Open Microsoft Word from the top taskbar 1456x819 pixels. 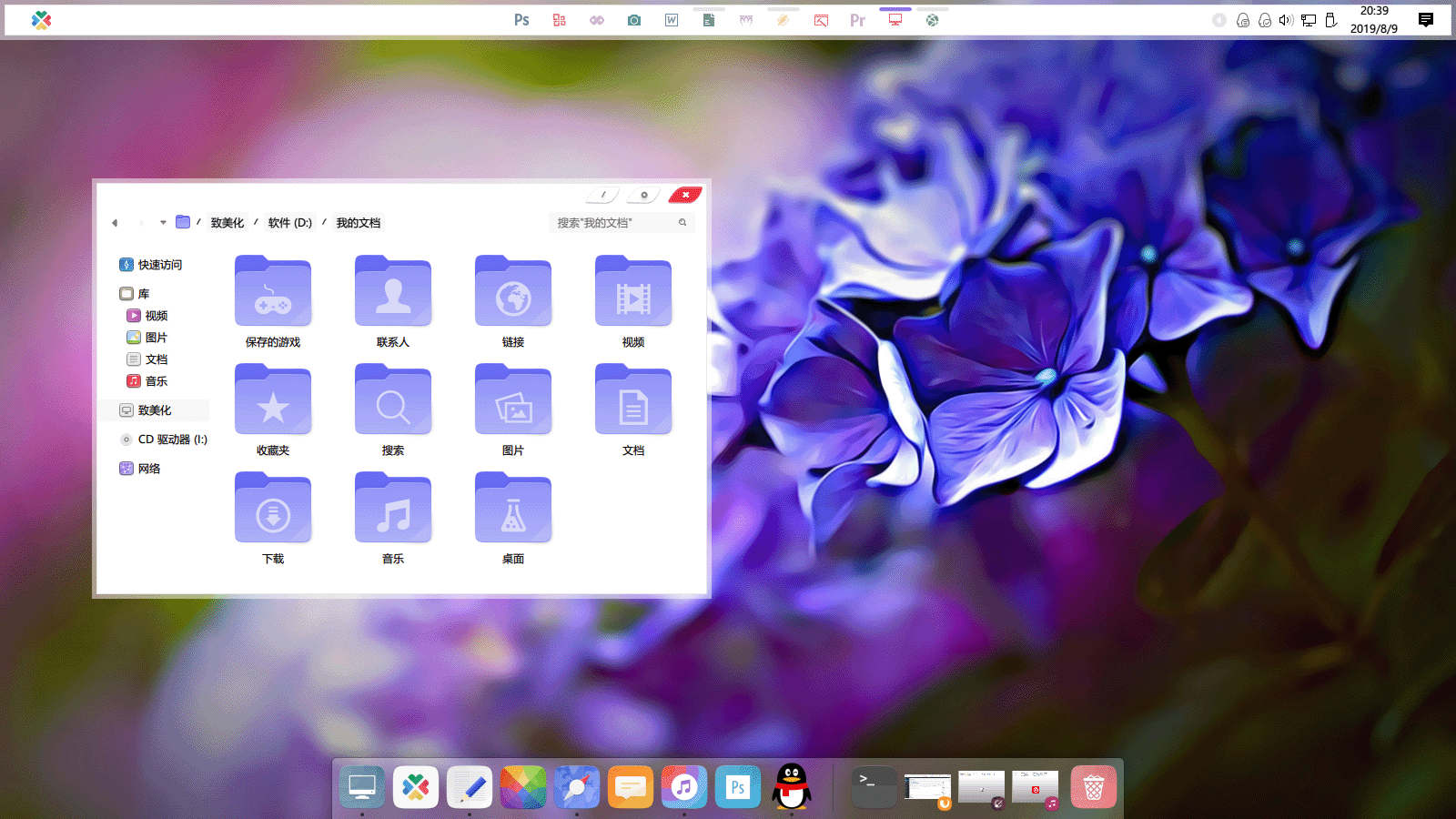[x=671, y=18]
